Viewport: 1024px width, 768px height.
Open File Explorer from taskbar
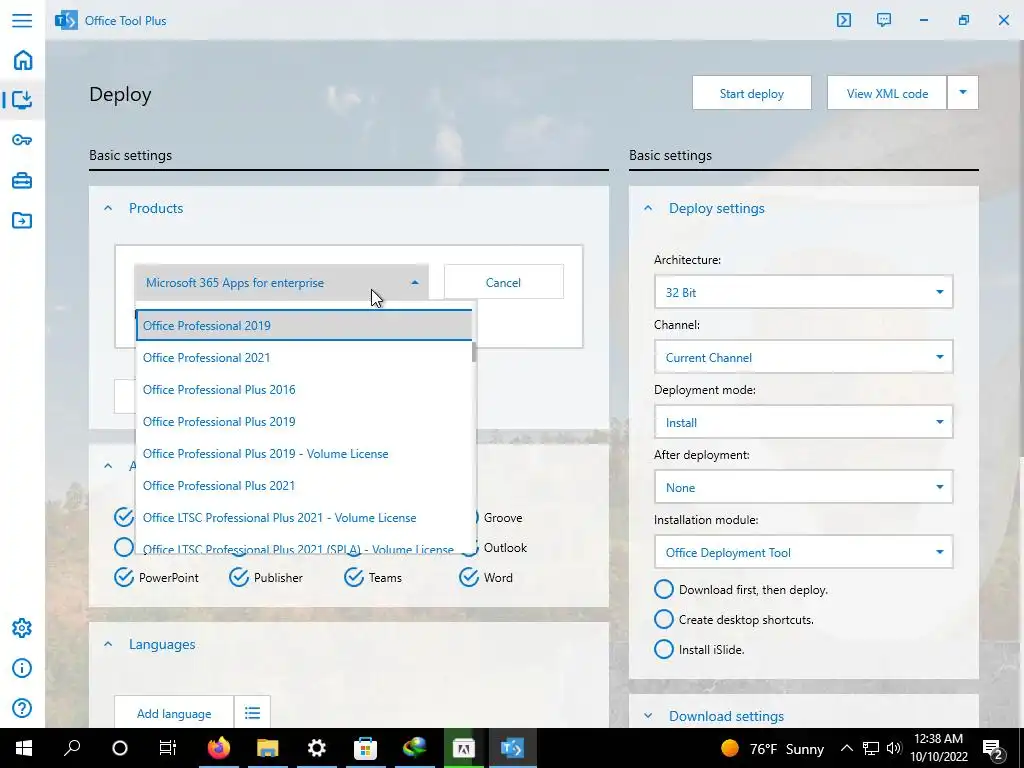pos(267,748)
